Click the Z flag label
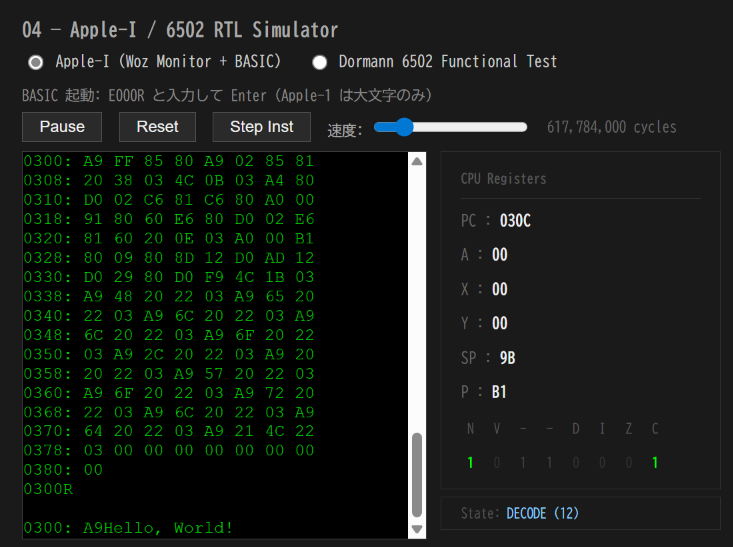733x547 pixels. point(629,429)
